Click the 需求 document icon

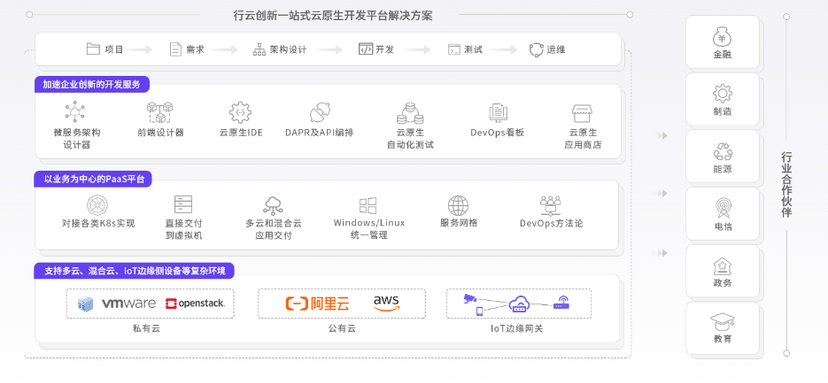(x=175, y=49)
